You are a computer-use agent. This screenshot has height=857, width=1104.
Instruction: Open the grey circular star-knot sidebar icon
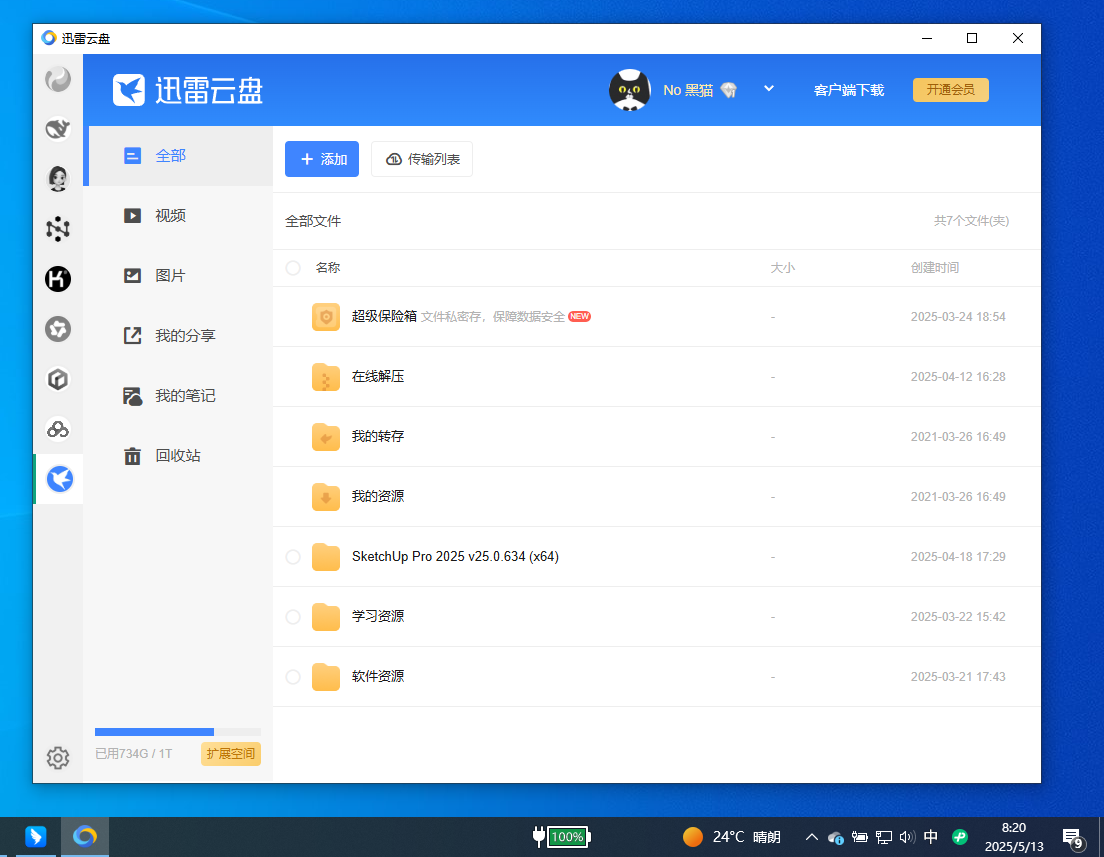tap(58, 329)
